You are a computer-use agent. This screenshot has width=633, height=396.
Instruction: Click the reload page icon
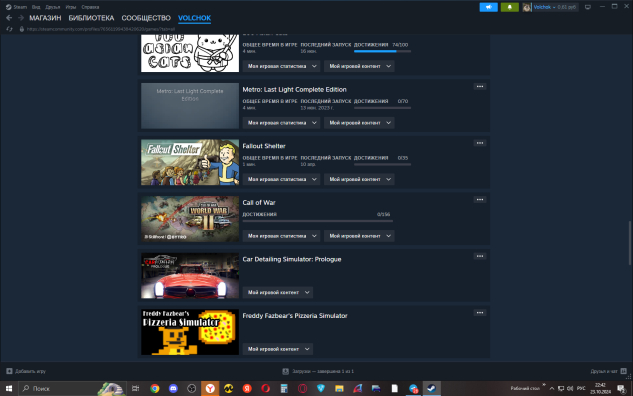tap(9, 29)
